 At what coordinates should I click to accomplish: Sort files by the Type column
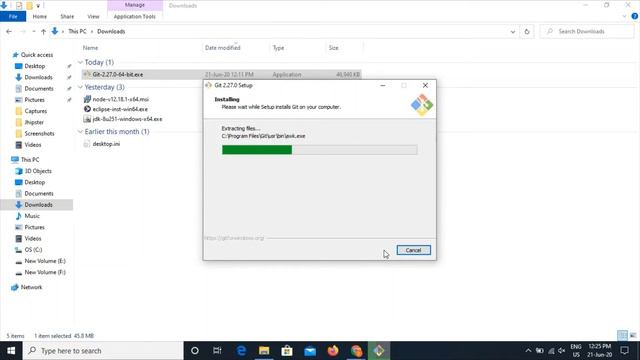[x=278, y=48]
